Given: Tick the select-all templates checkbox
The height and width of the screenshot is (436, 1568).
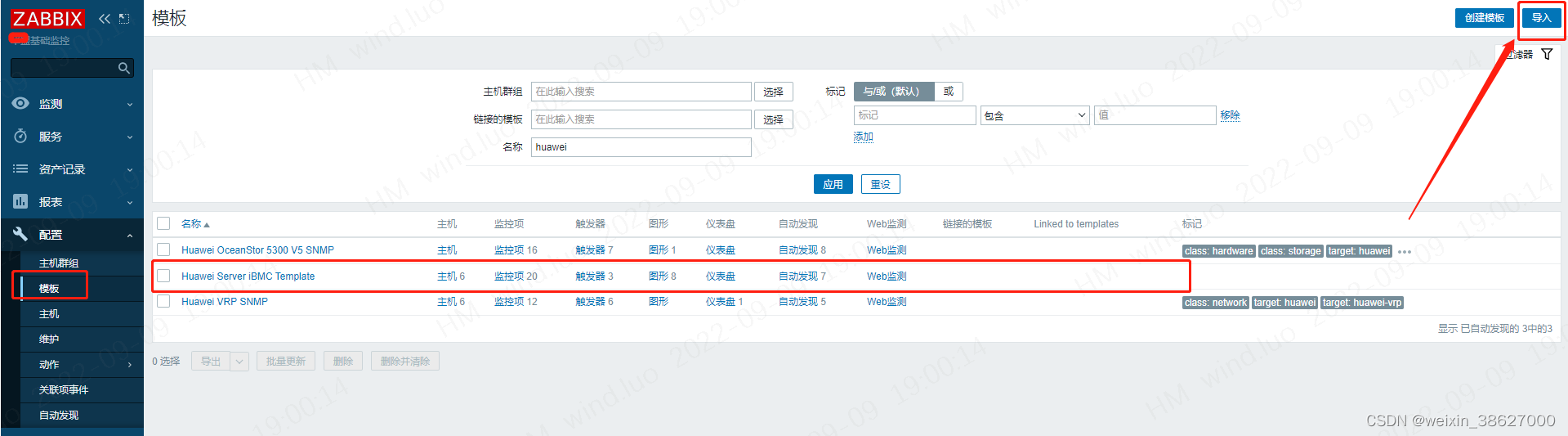Looking at the screenshot, I should (163, 223).
